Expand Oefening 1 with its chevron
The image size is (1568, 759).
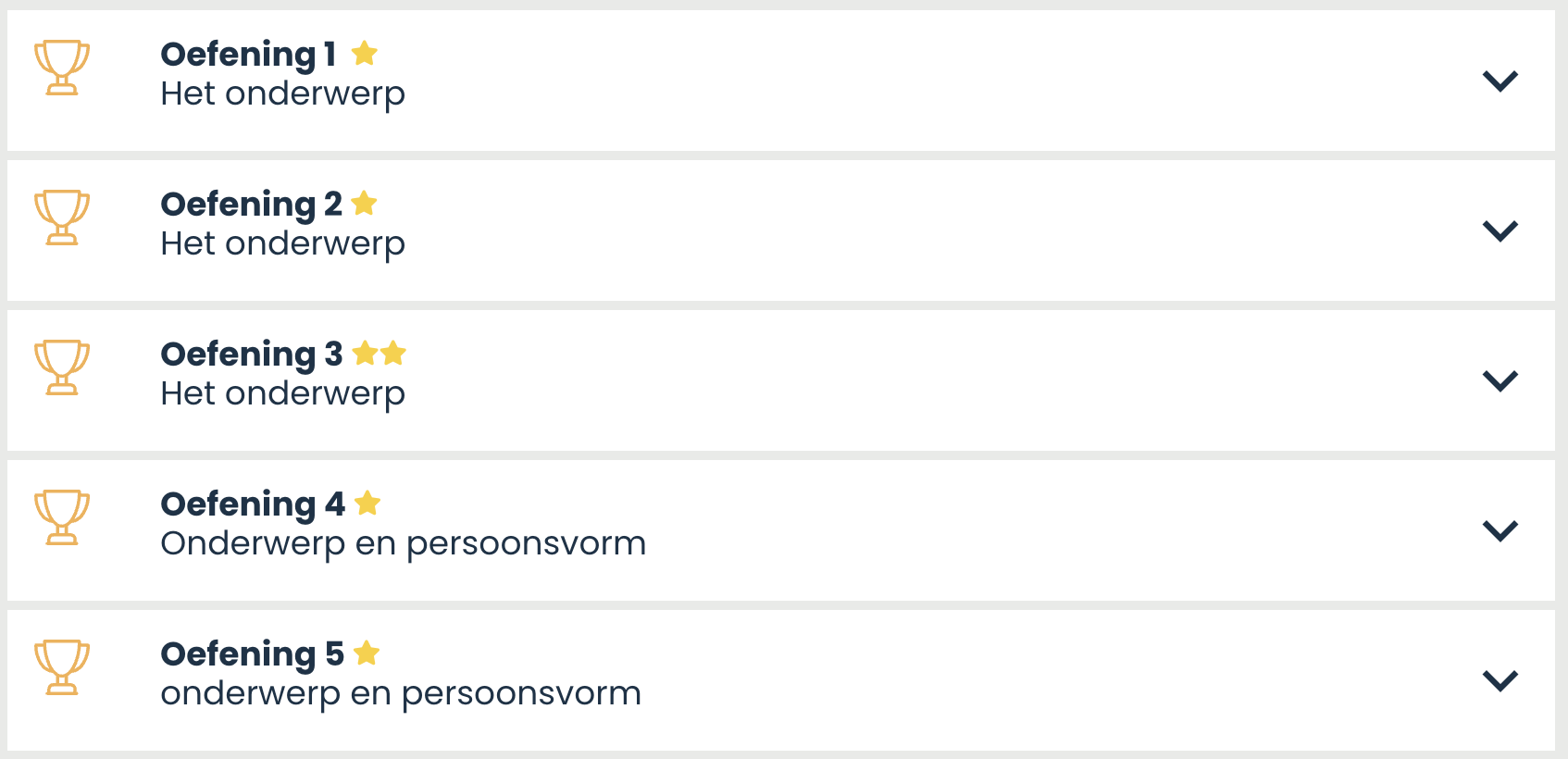click(x=1500, y=81)
